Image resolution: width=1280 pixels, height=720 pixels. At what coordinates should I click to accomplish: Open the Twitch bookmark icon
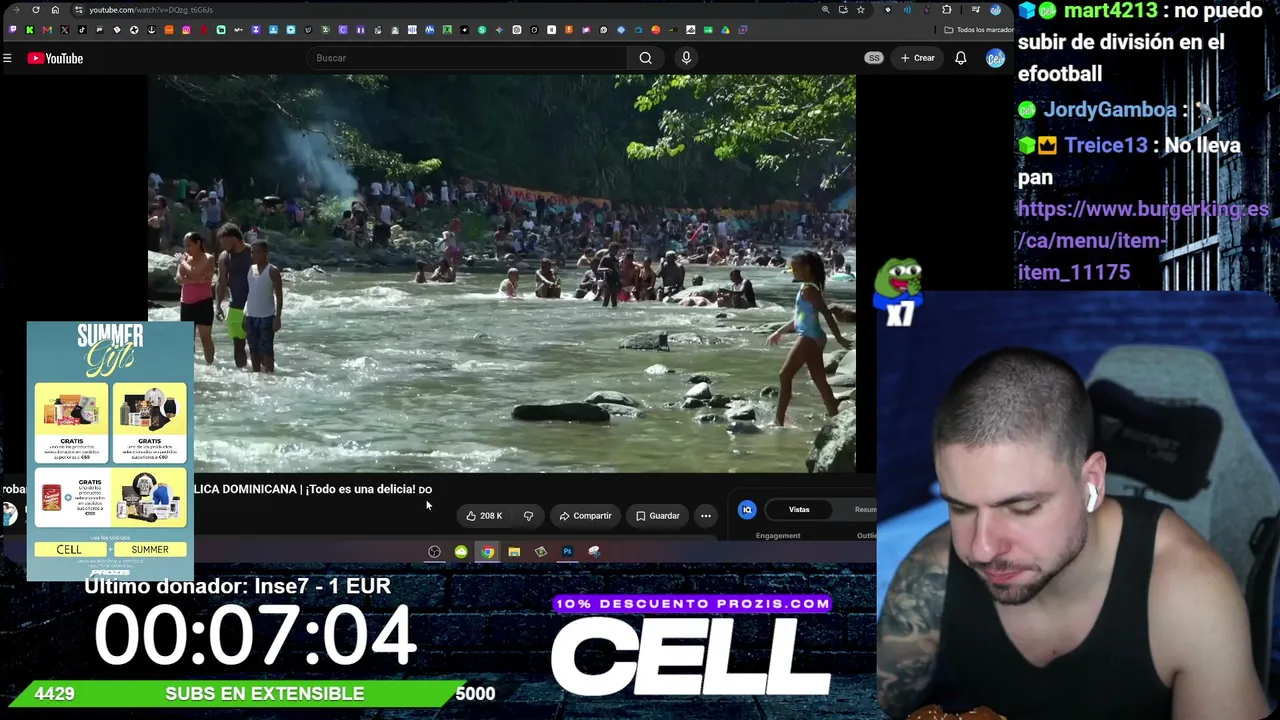point(12,30)
